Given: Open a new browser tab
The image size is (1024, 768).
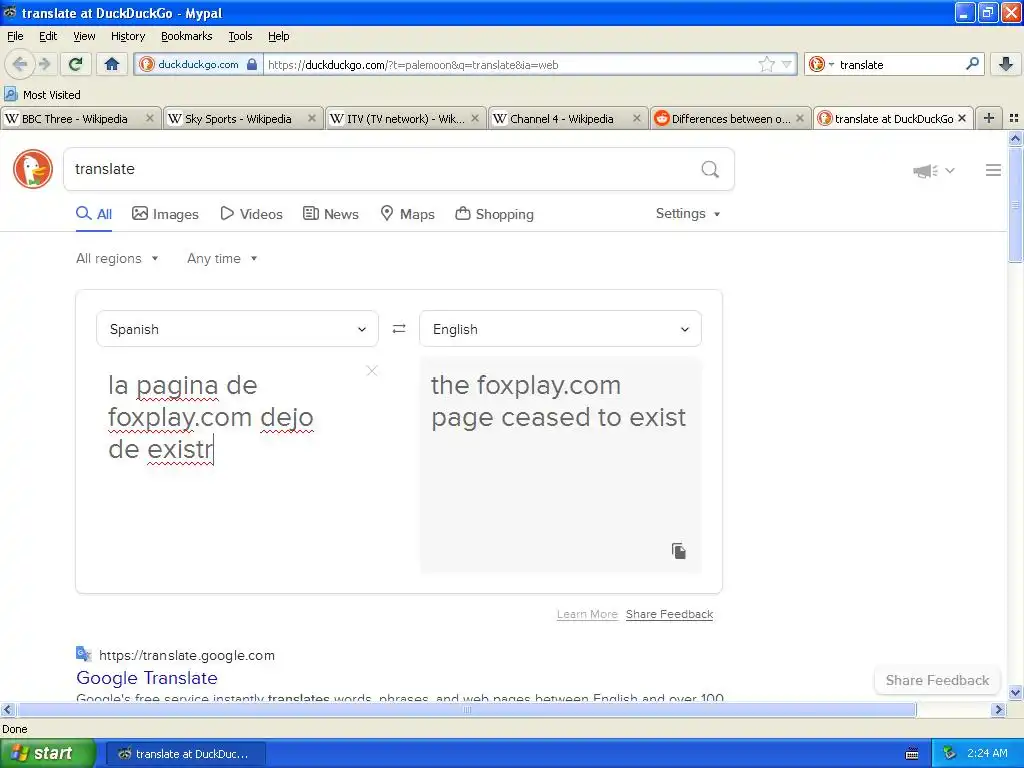Looking at the screenshot, I should coord(989,118).
